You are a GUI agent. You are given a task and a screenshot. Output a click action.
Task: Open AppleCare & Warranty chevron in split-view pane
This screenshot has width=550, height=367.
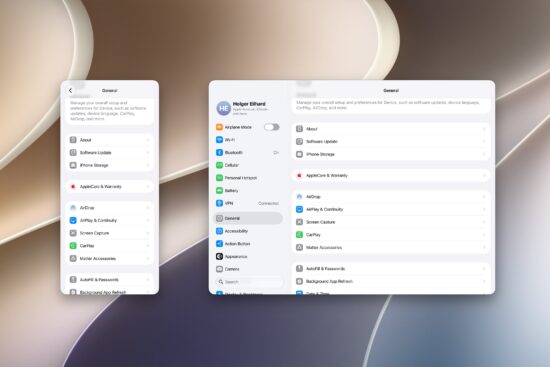point(484,175)
